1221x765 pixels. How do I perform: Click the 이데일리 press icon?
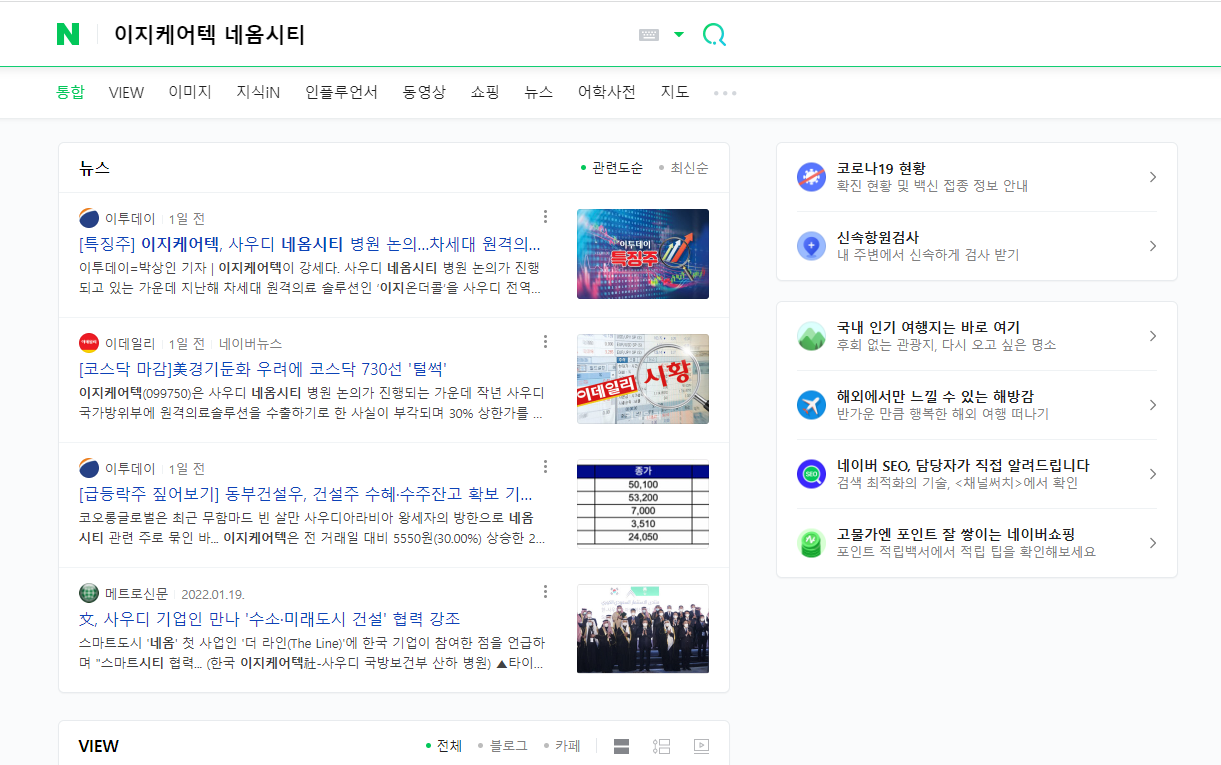(x=89, y=343)
